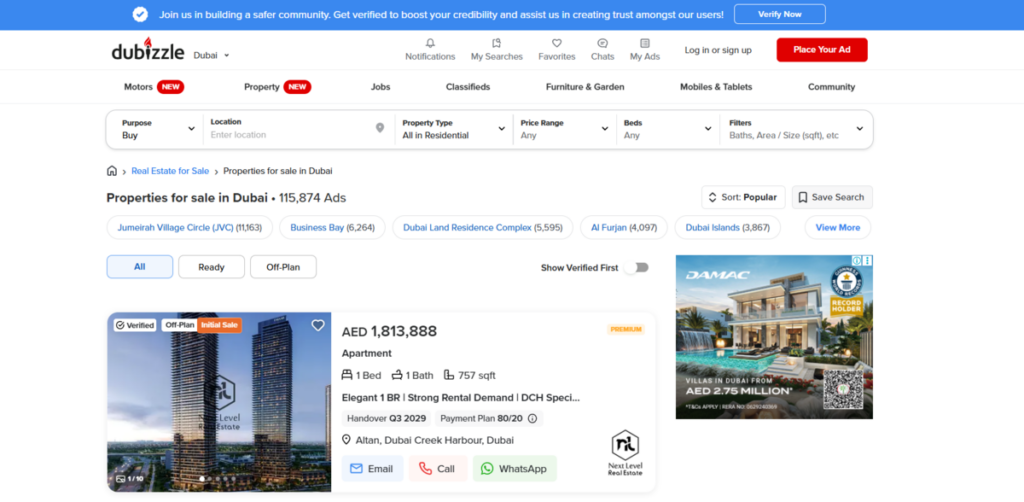This screenshot has height=502, width=1024.
Task: Open the Motors menu
Action: point(154,87)
